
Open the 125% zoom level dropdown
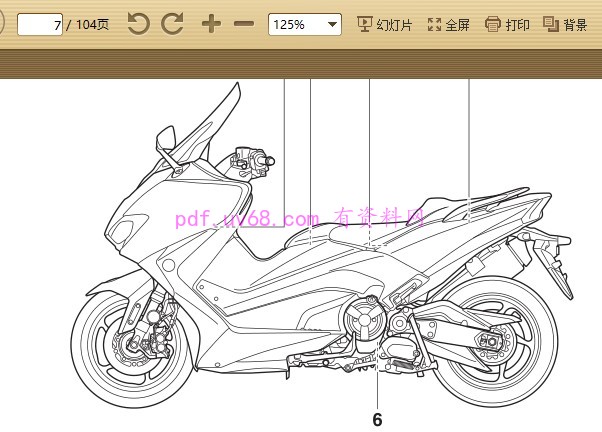(304, 25)
